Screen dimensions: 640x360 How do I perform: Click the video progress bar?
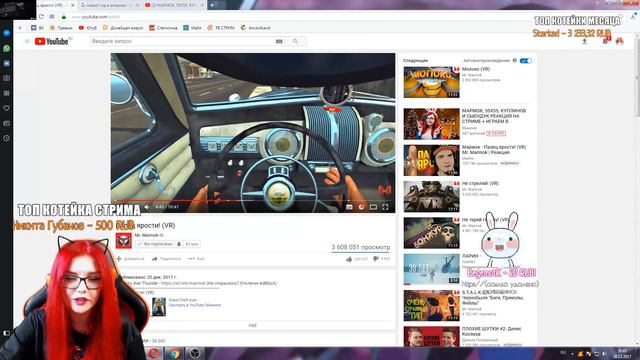point(253,201)
